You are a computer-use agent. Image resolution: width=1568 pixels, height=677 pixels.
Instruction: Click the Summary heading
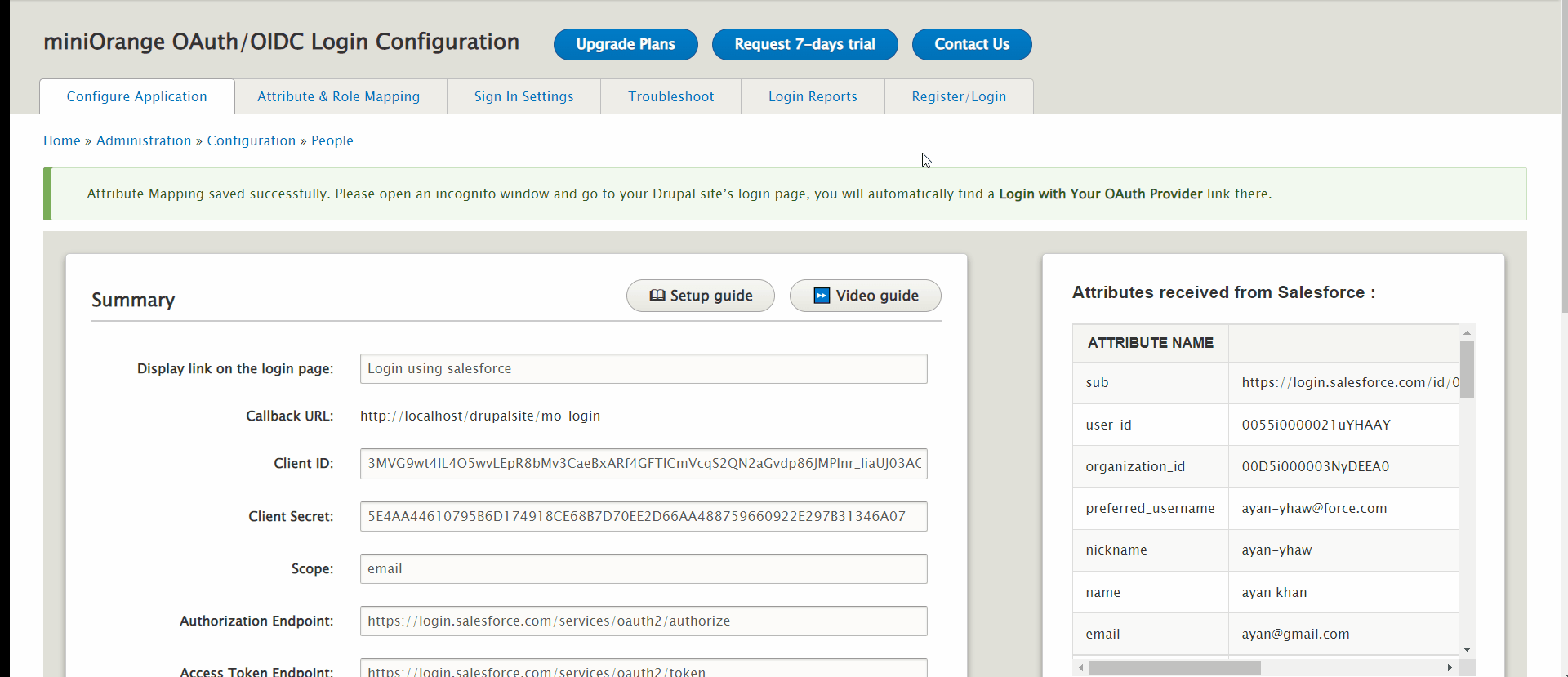pyautogui.click(x=133, y=300)
